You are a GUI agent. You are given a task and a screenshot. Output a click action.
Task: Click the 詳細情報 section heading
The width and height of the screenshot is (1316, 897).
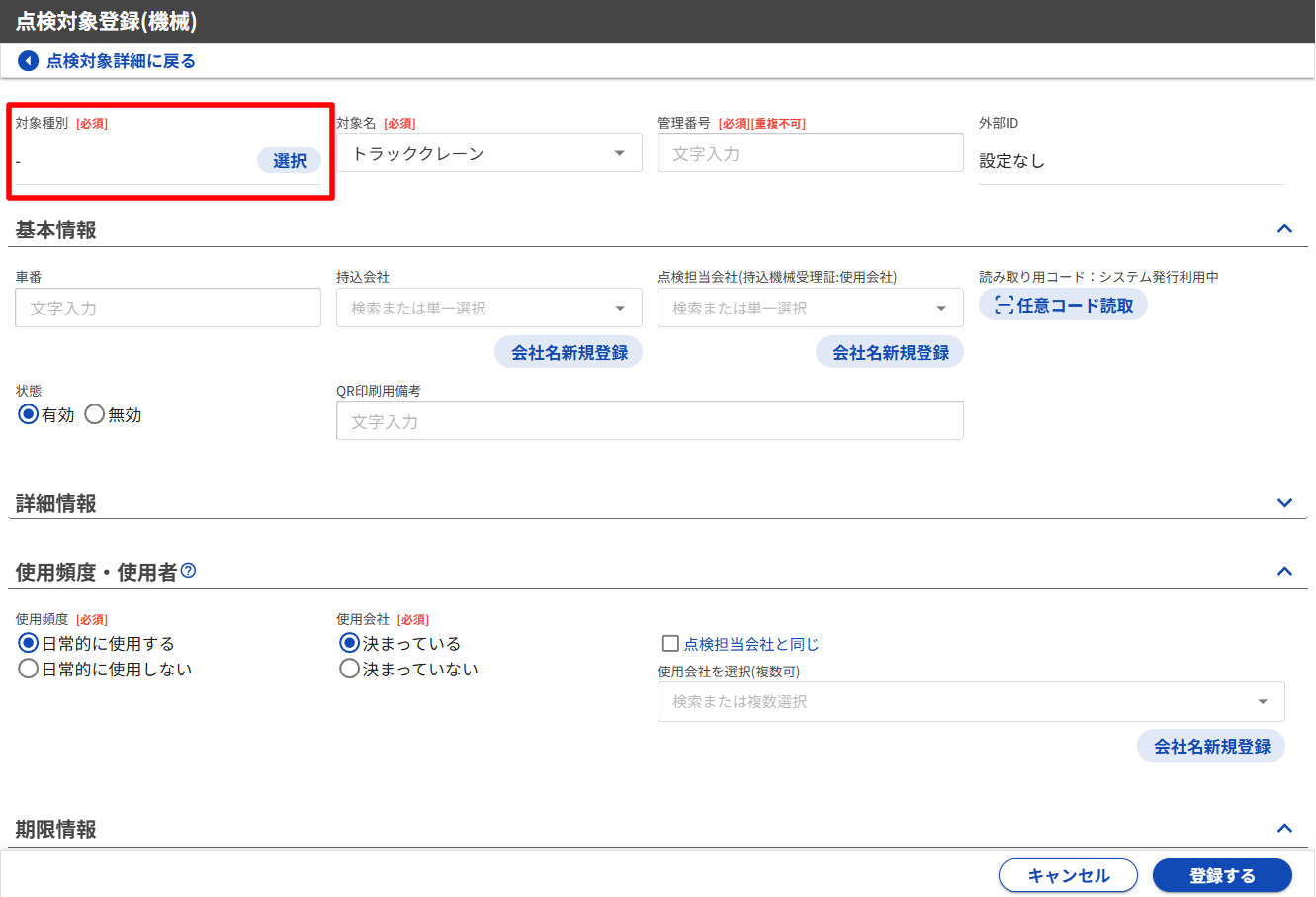[55, 503]
